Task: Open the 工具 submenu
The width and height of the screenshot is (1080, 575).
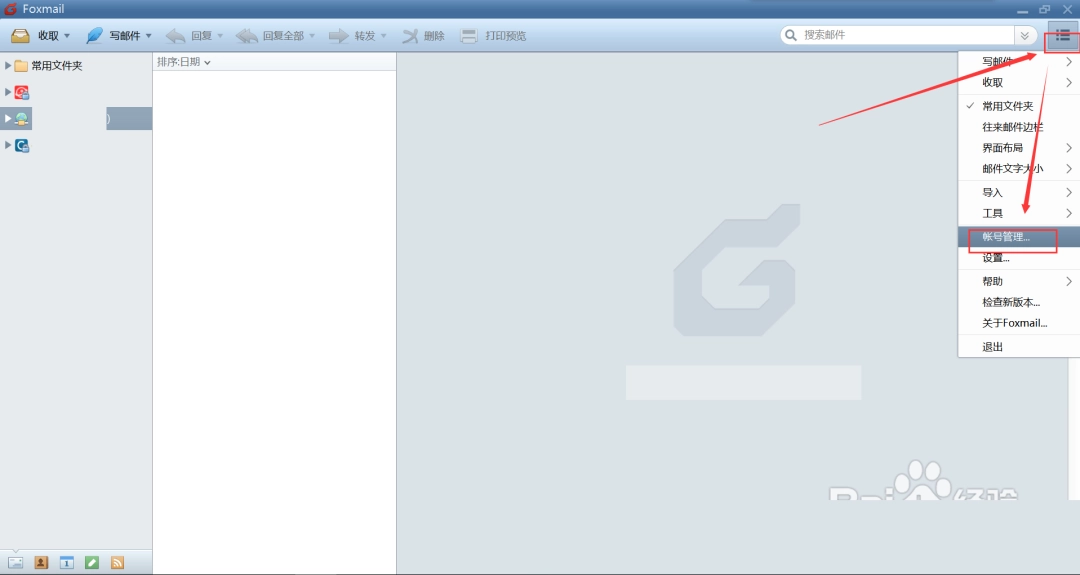Action: tap(1019, 213)
